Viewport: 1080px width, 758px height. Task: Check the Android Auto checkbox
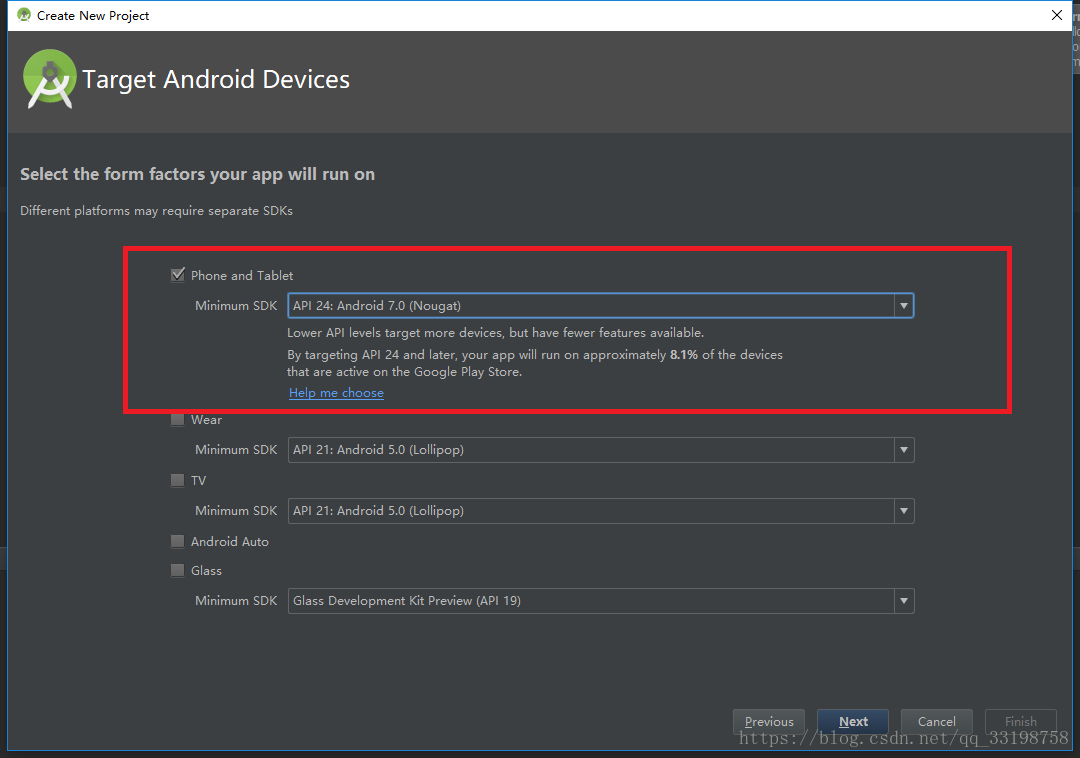pos(178,541)
